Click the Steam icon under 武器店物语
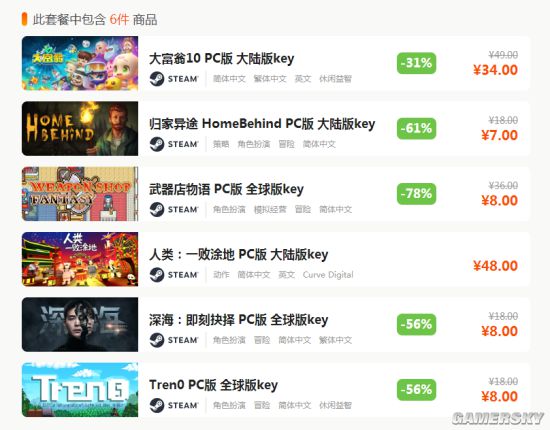 pos(157,209)
